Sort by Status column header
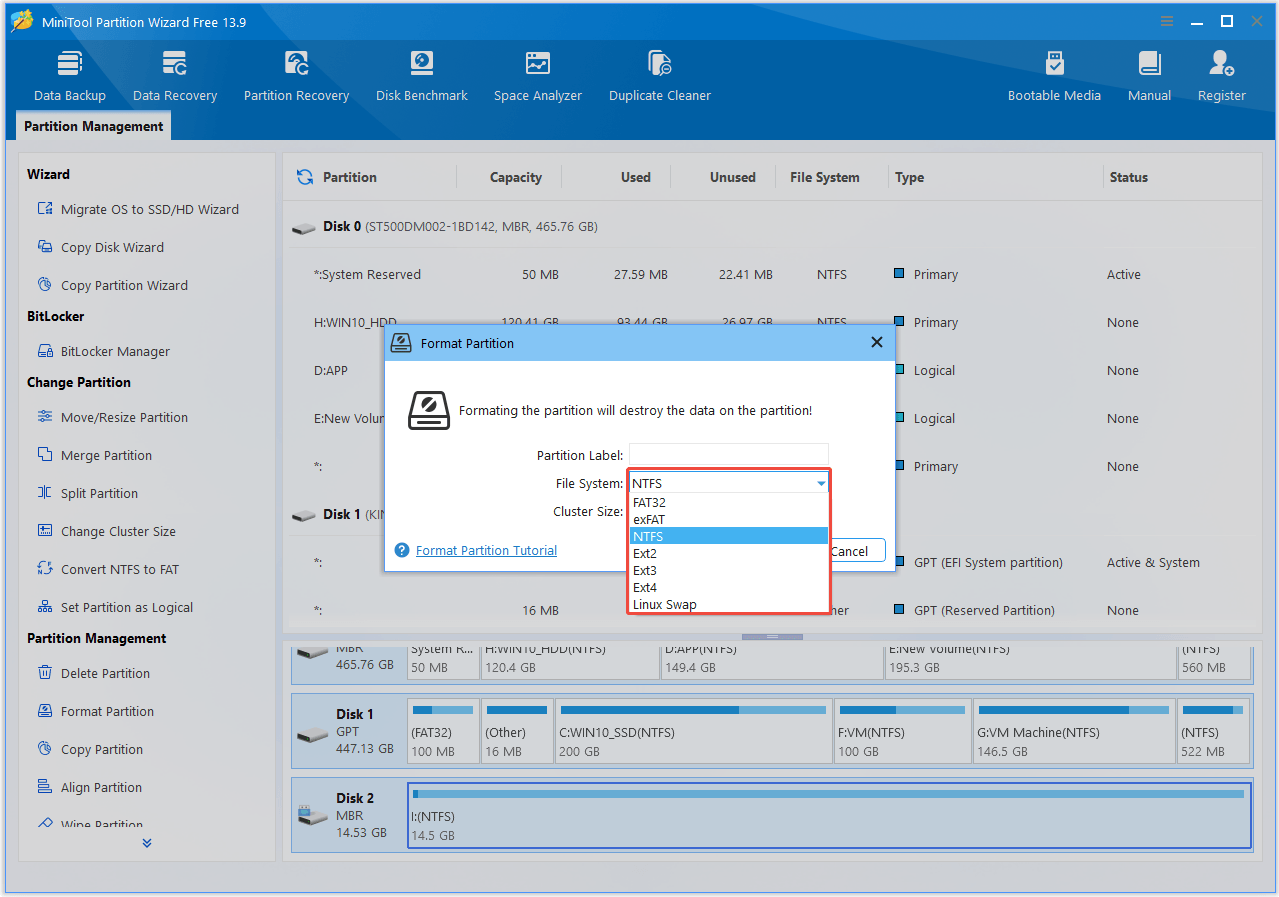 point(1128,177)
